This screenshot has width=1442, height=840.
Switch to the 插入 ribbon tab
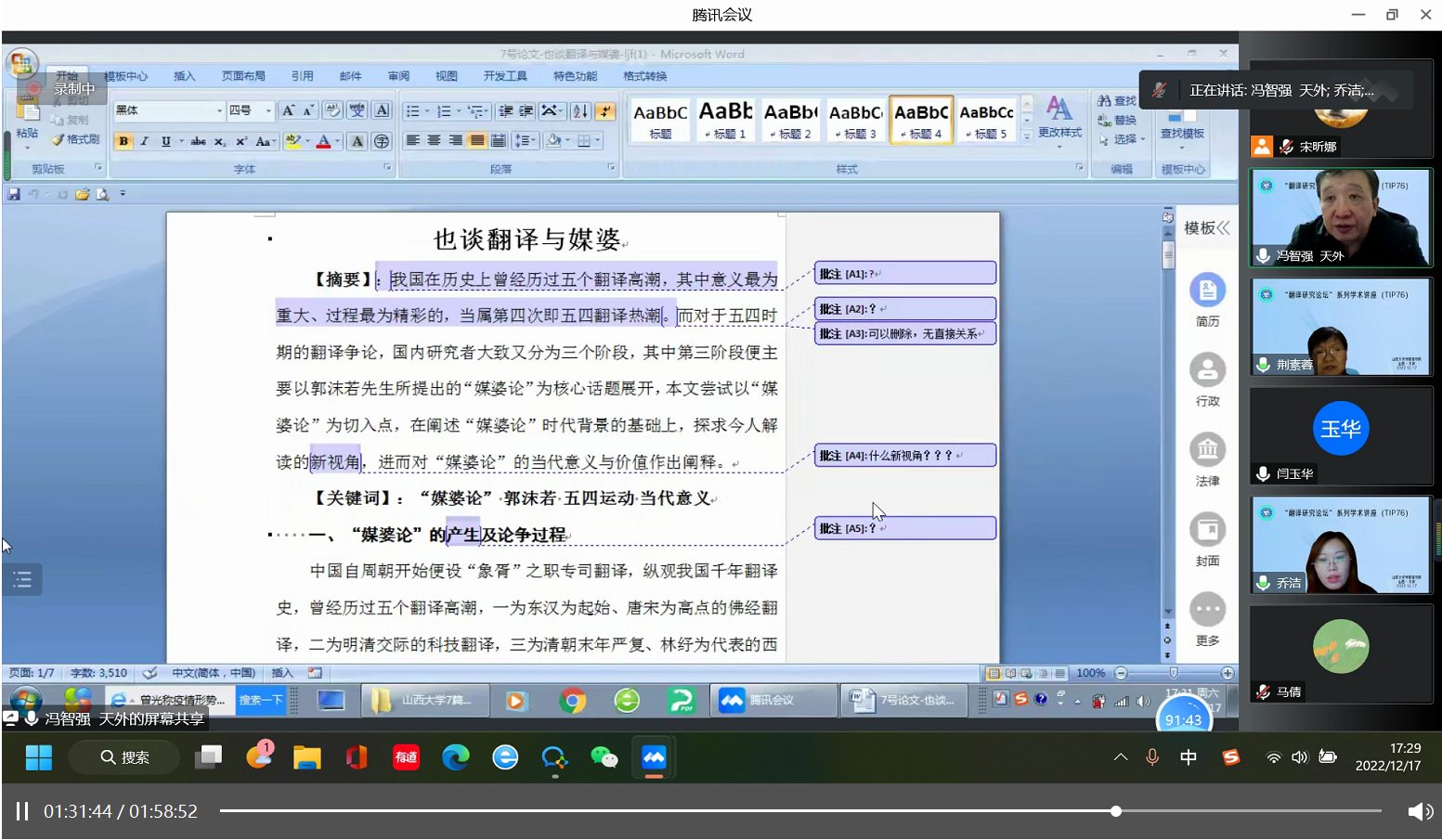[184, 76]
